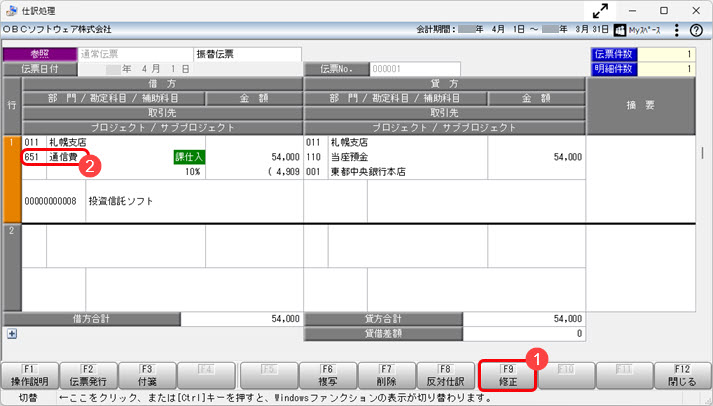Click the blue plus expand icon
The image size is (713, 406).
[12, 334]
